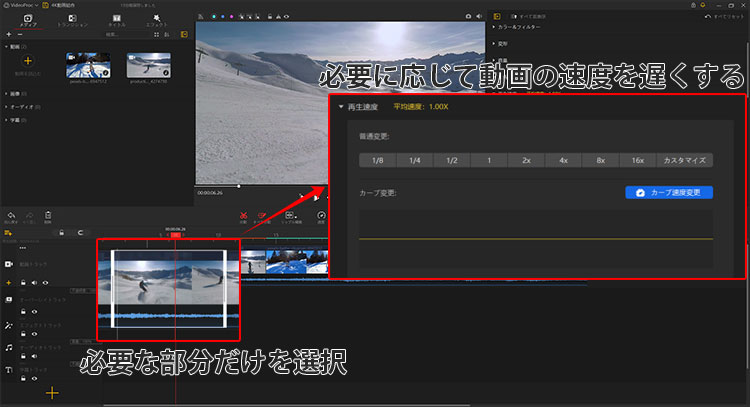Select the white snowy mountain video thumbnail
The width and height of the screenshot is (750, 407).
[148, 65]
